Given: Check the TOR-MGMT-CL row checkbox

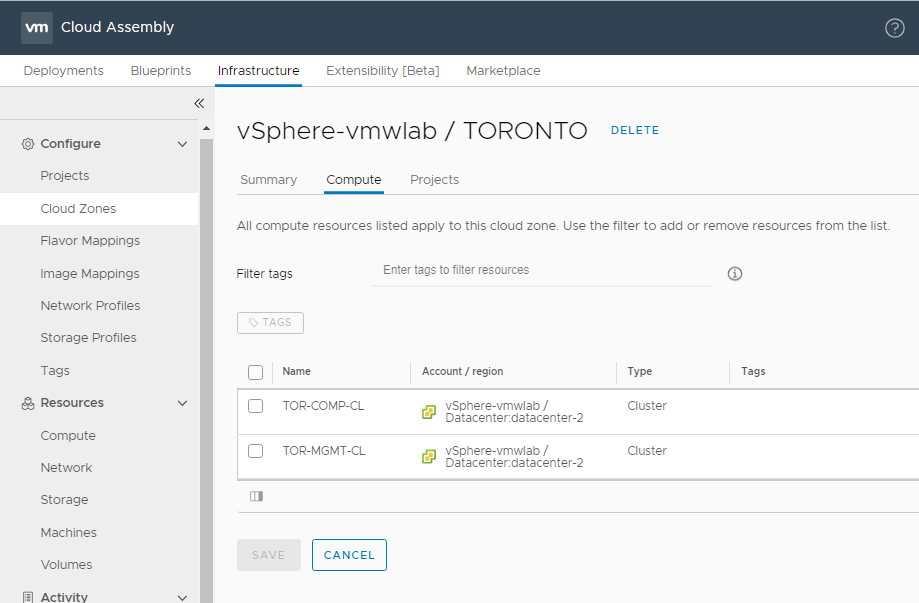Looking at the screenshot, I should [x=256, y=451].
